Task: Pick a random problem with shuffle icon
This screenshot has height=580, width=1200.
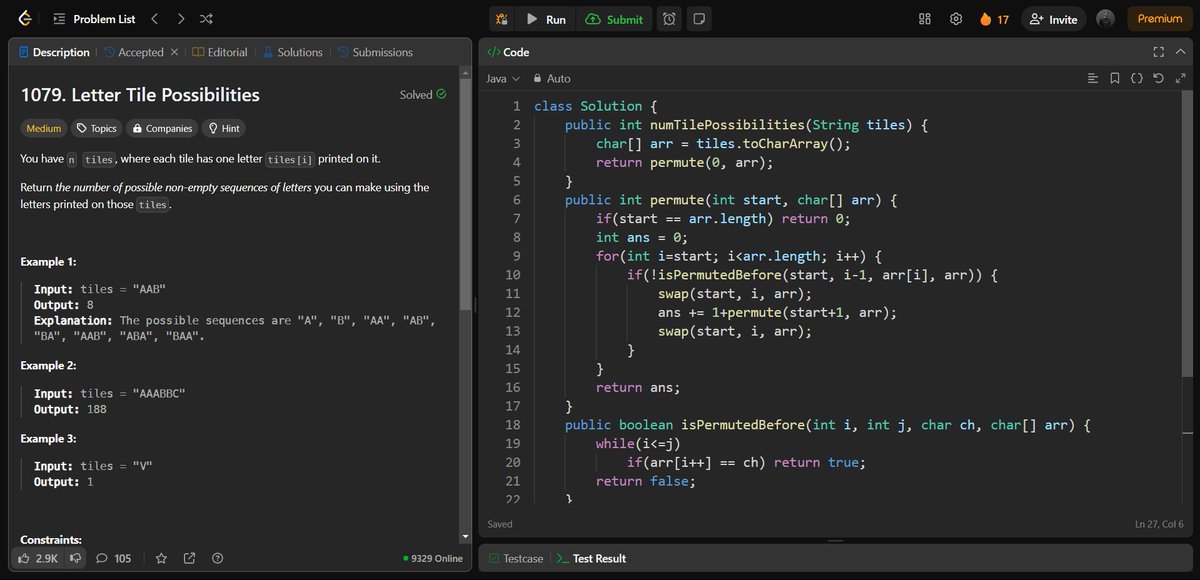Action: [x=206, y=19]
